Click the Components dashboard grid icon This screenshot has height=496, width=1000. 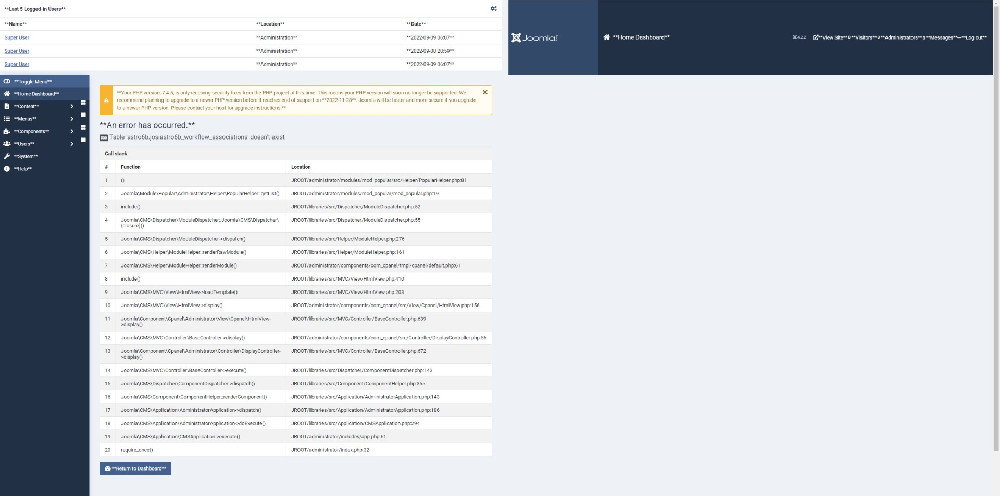pyautogui.click(x=83, y=126)
